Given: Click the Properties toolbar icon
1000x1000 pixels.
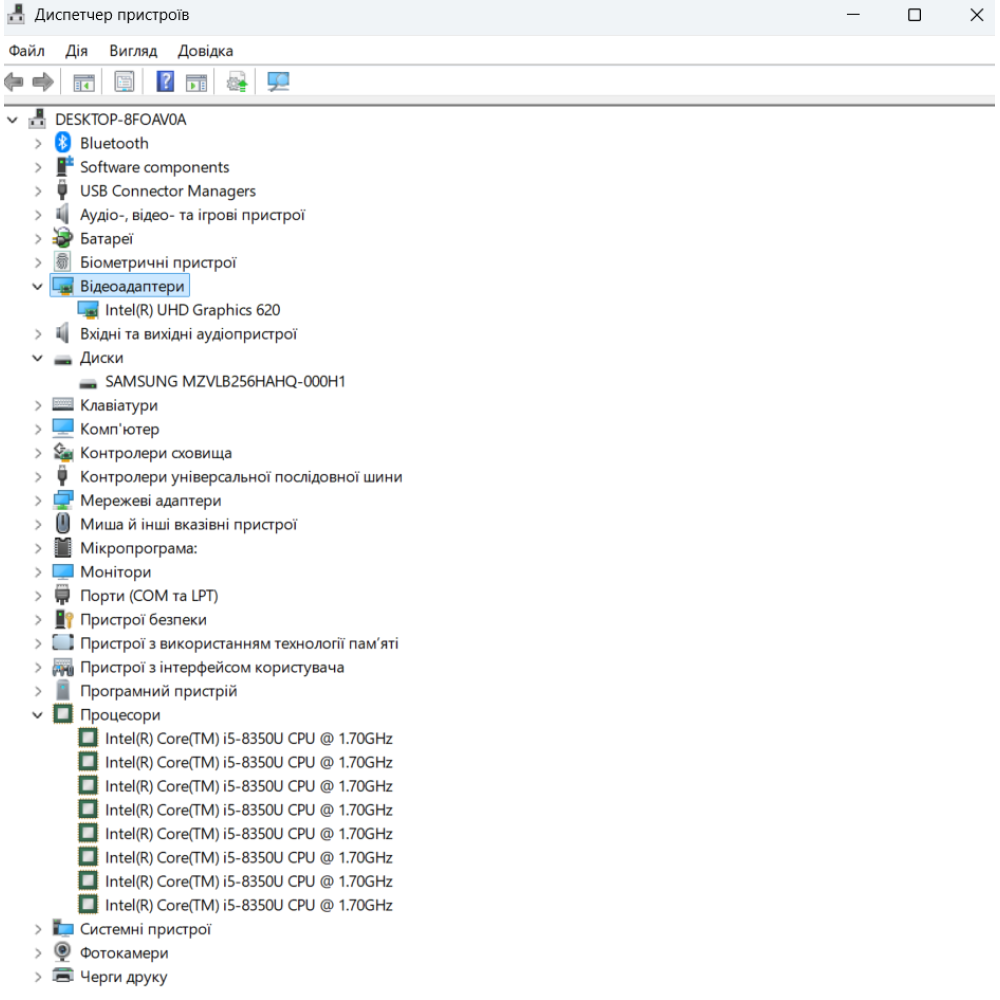Looking at the screenshot, I should 125,83.
